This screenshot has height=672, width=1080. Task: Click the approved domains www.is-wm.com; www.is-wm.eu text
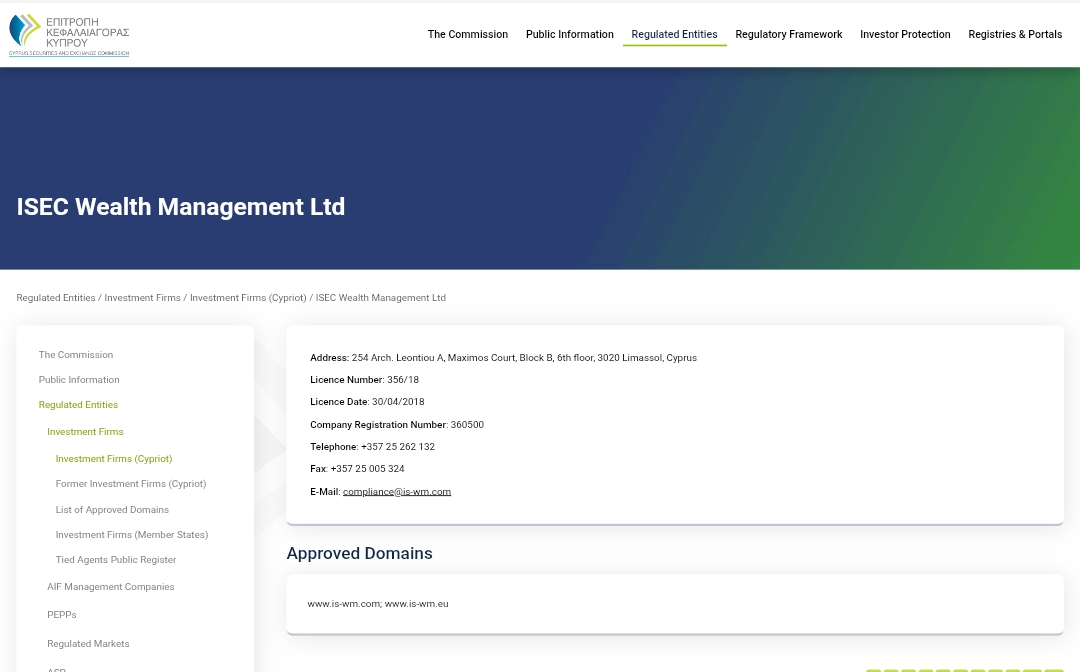pyautogui.click(x=378, y=604)
